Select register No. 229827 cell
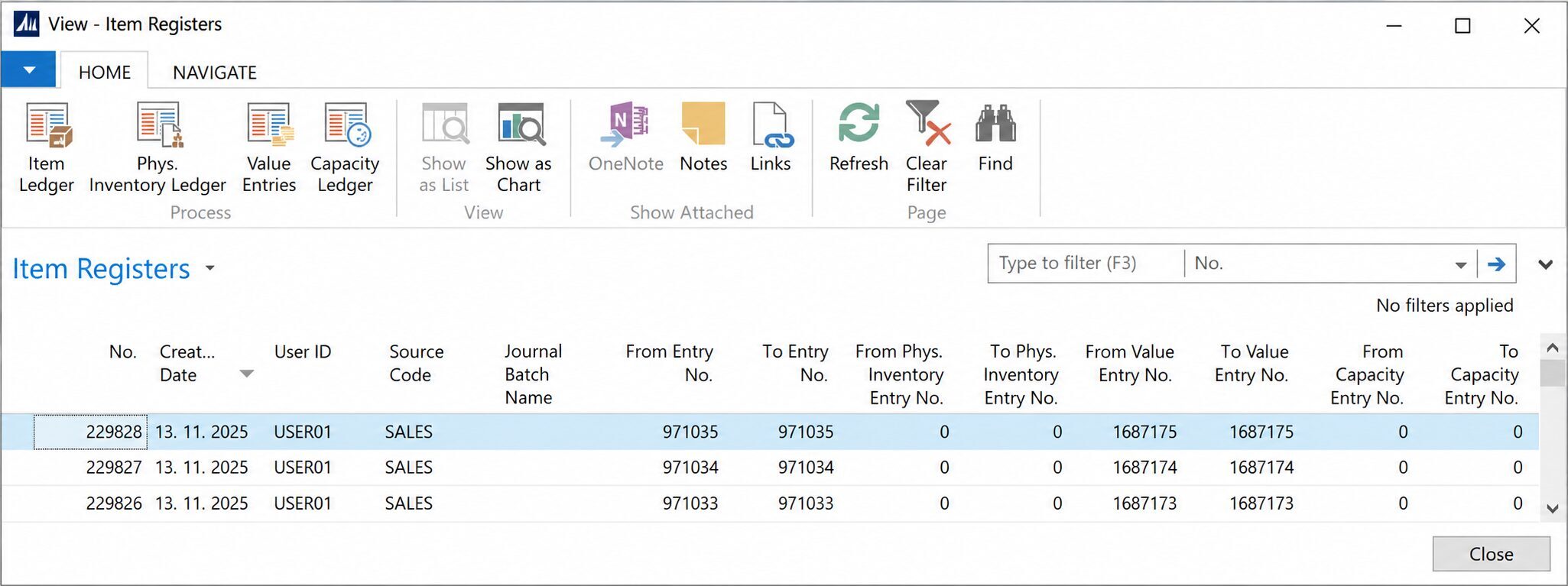 click(91, 468)
